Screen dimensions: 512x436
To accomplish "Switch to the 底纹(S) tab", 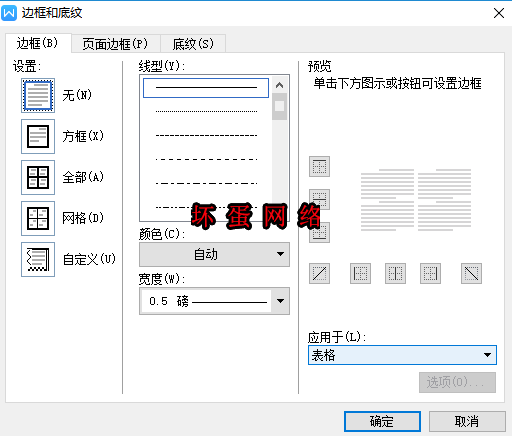I will 193,44.
